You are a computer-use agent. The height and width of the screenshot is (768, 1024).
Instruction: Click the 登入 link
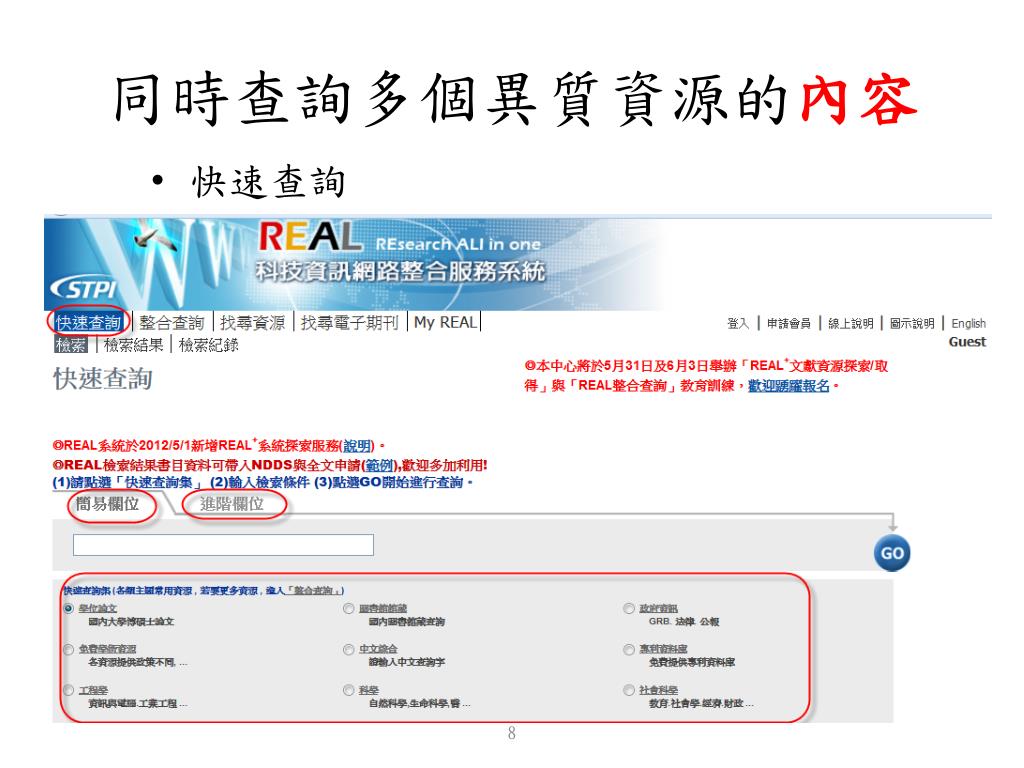coord(738,323)
